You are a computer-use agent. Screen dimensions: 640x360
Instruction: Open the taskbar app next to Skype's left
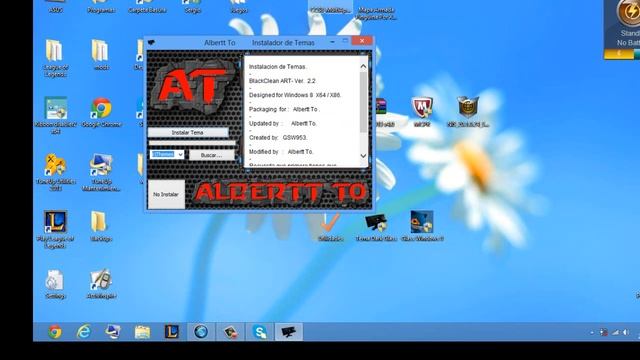[x=231, y=332]
